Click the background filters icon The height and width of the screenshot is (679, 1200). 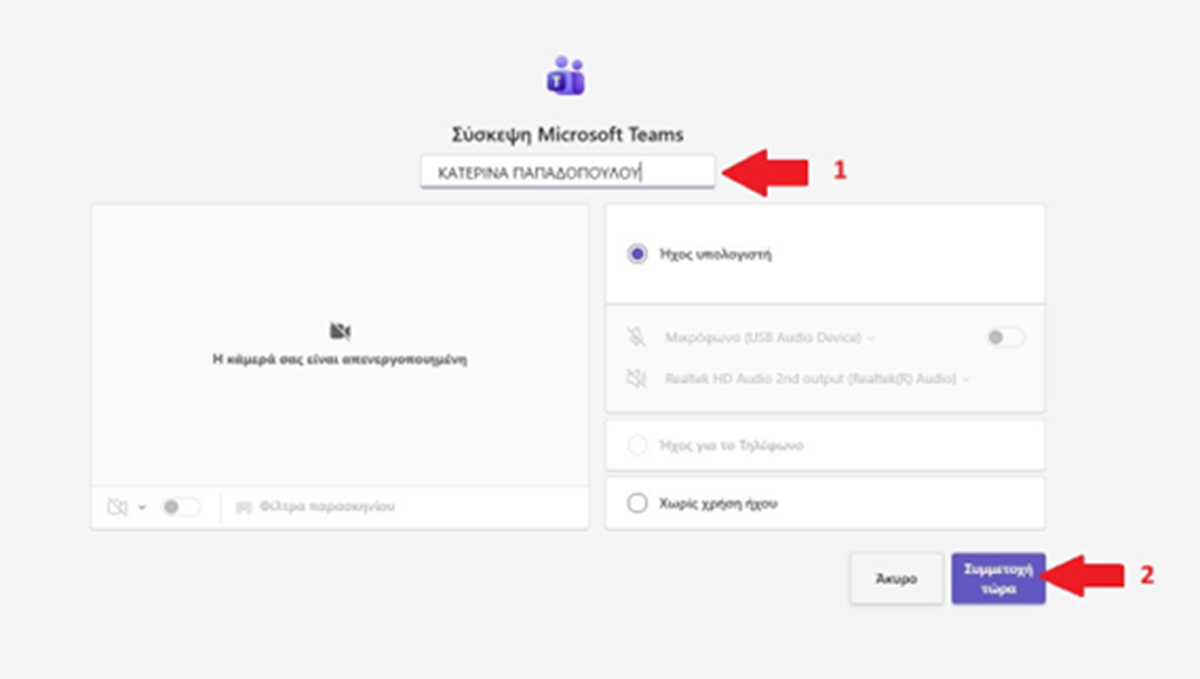pyautogui.click(x=243, y=507)
